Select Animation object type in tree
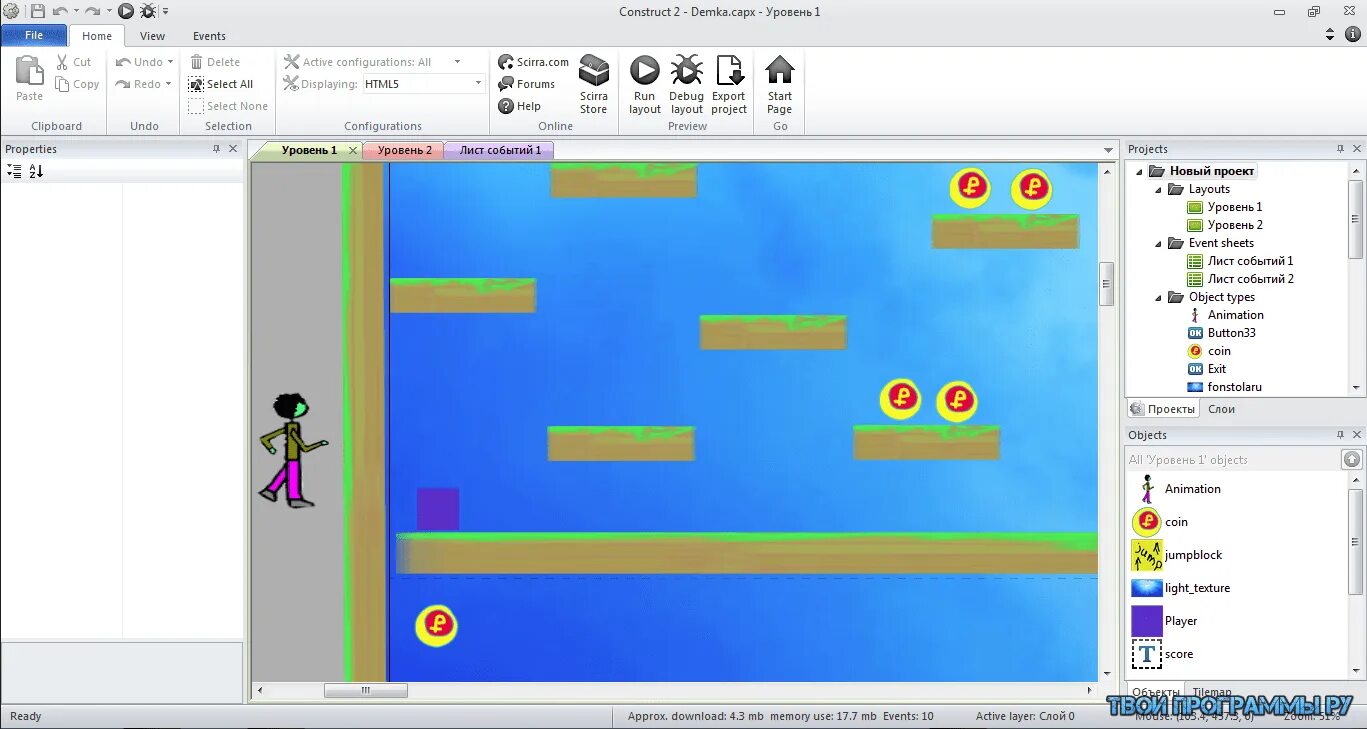1367x729 pixels. pyautogui.click(x=1225, y=315)
